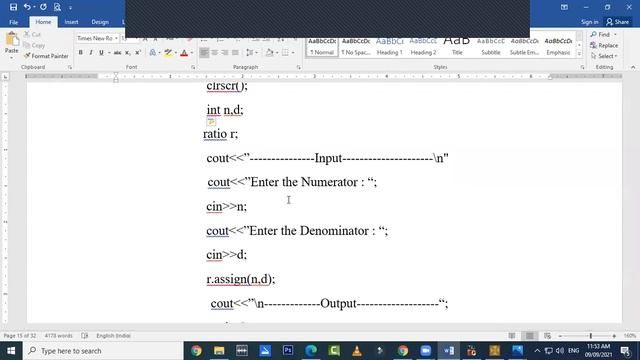The height and width of the screenshot is (360, 640).
Task: Open VLC media player from taskbar
Action: pos(357,351)
